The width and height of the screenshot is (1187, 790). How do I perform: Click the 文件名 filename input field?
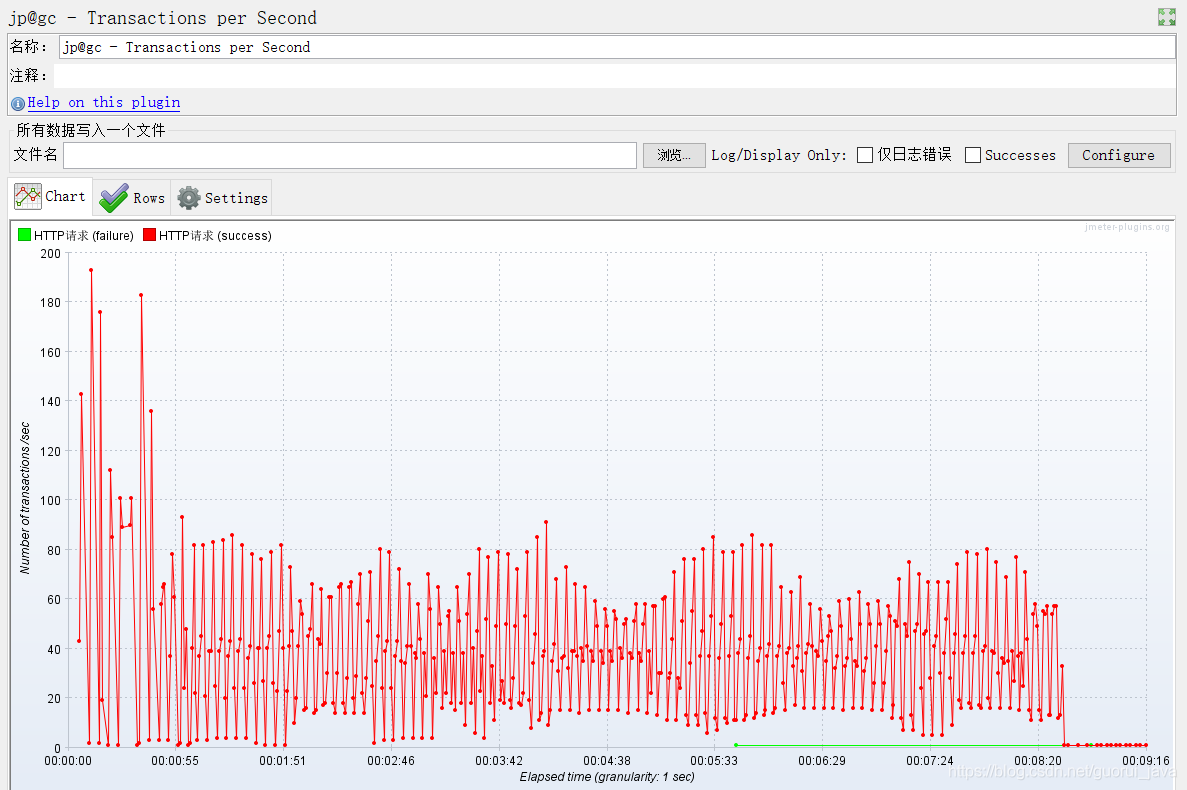[x=350, y=155]
